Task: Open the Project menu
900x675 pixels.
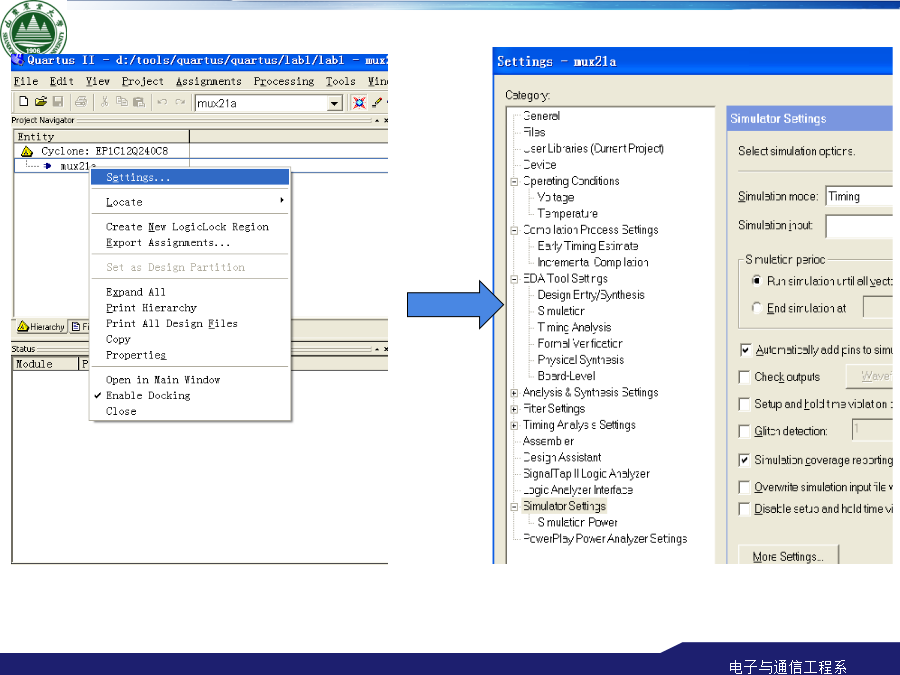Action: pos(142,82)
